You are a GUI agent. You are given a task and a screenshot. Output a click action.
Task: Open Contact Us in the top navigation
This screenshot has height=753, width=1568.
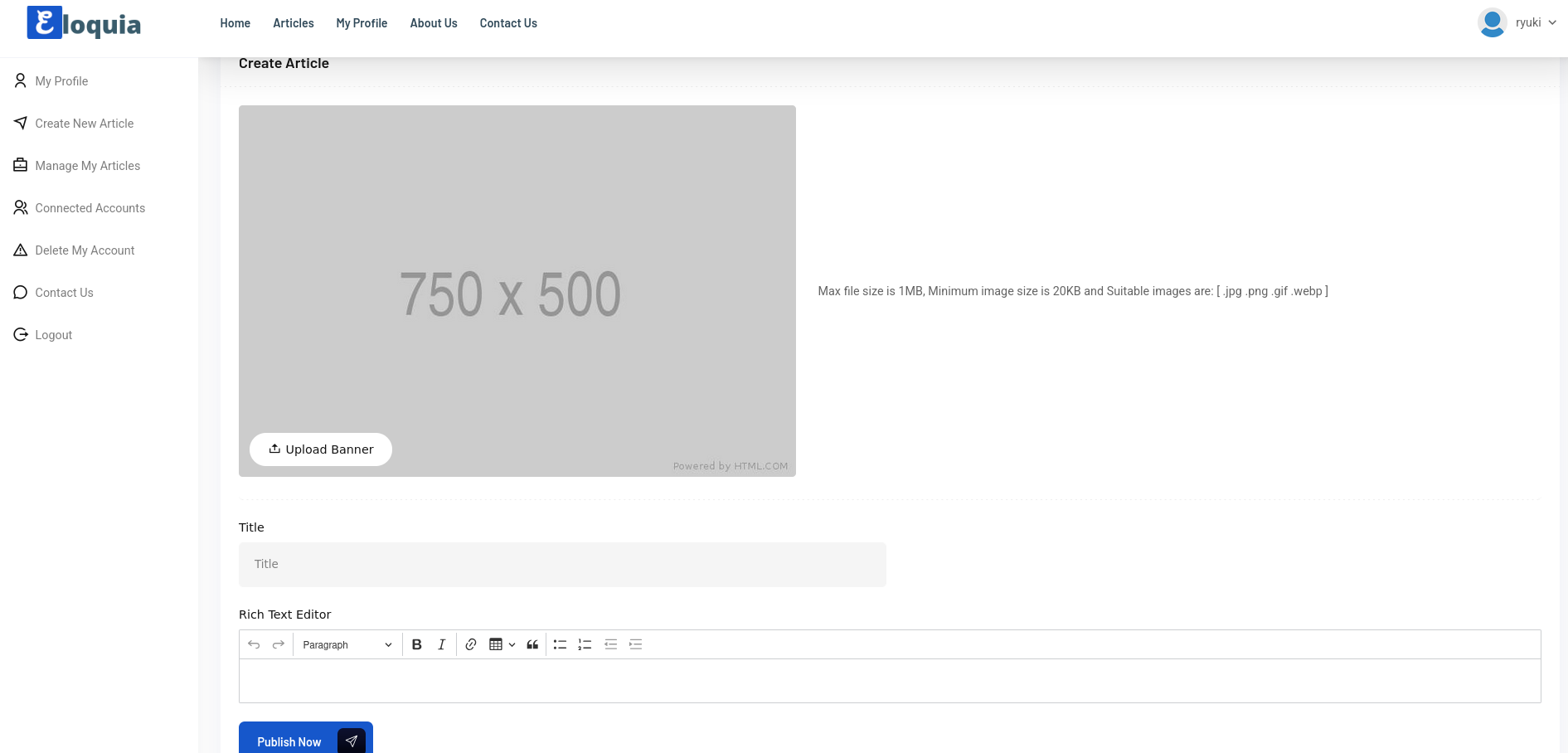[x=508, y=23]
